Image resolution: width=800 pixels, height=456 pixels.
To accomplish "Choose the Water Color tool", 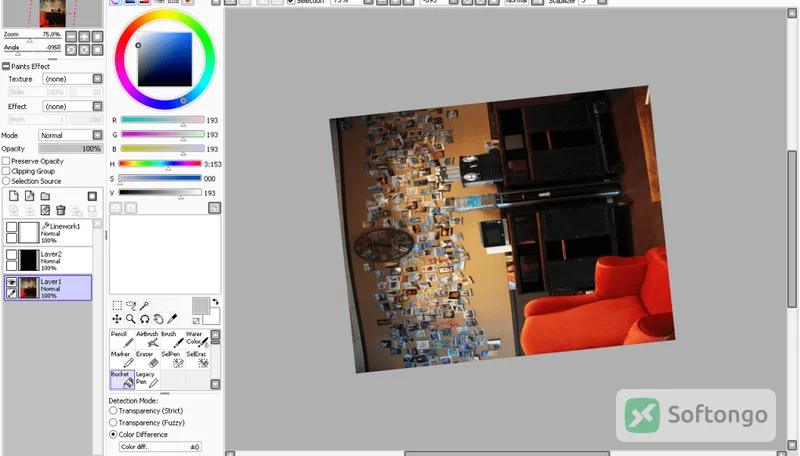I will coord(197,339).
